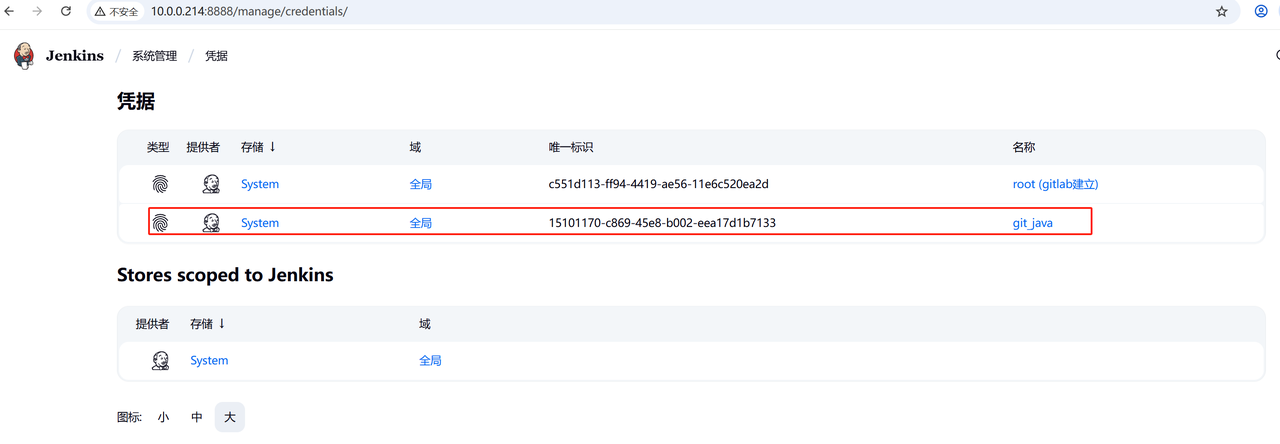Click fingerprint icon in git_java row
The height and width of the screenshot is (444, 1280).
tap(160, 223)
